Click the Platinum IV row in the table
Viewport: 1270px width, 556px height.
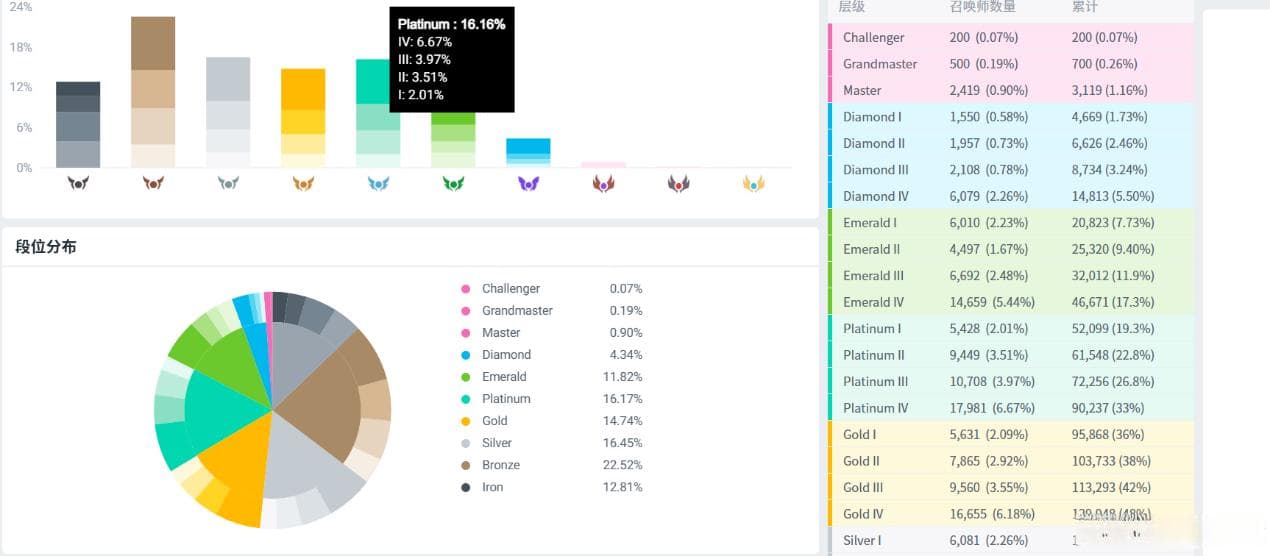pyautogui.click(x=1011, y=408)
